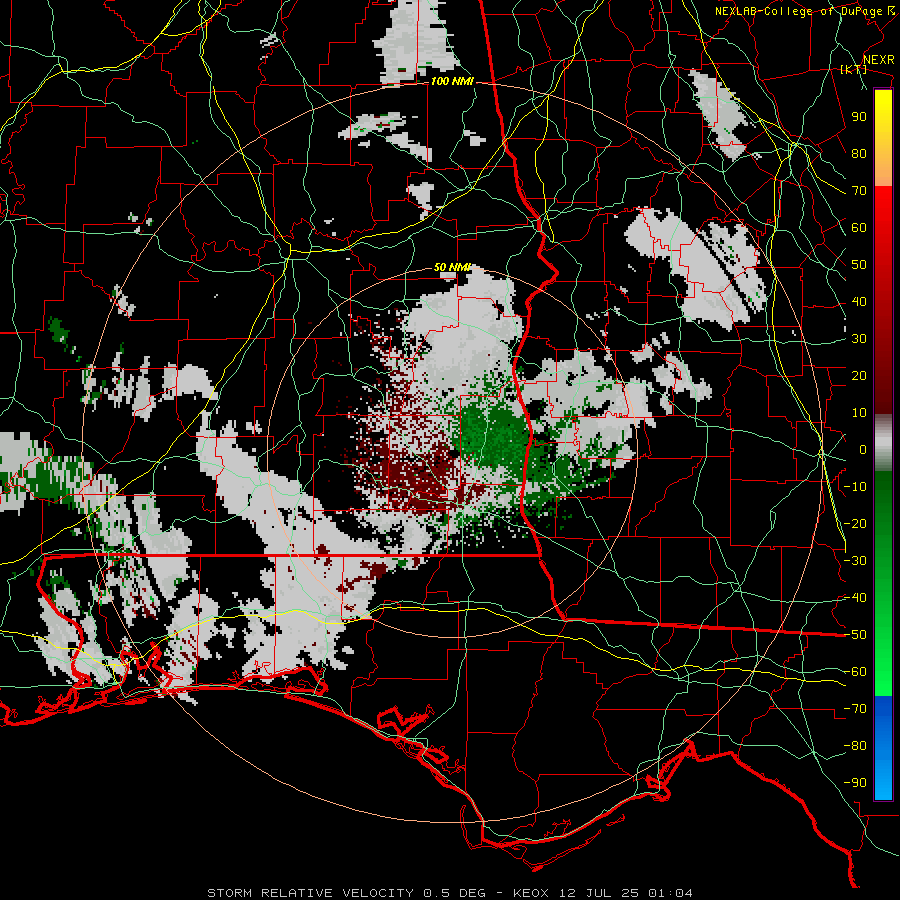
Task: Click the 01:04 time stamp
Action: click(670, 893)
